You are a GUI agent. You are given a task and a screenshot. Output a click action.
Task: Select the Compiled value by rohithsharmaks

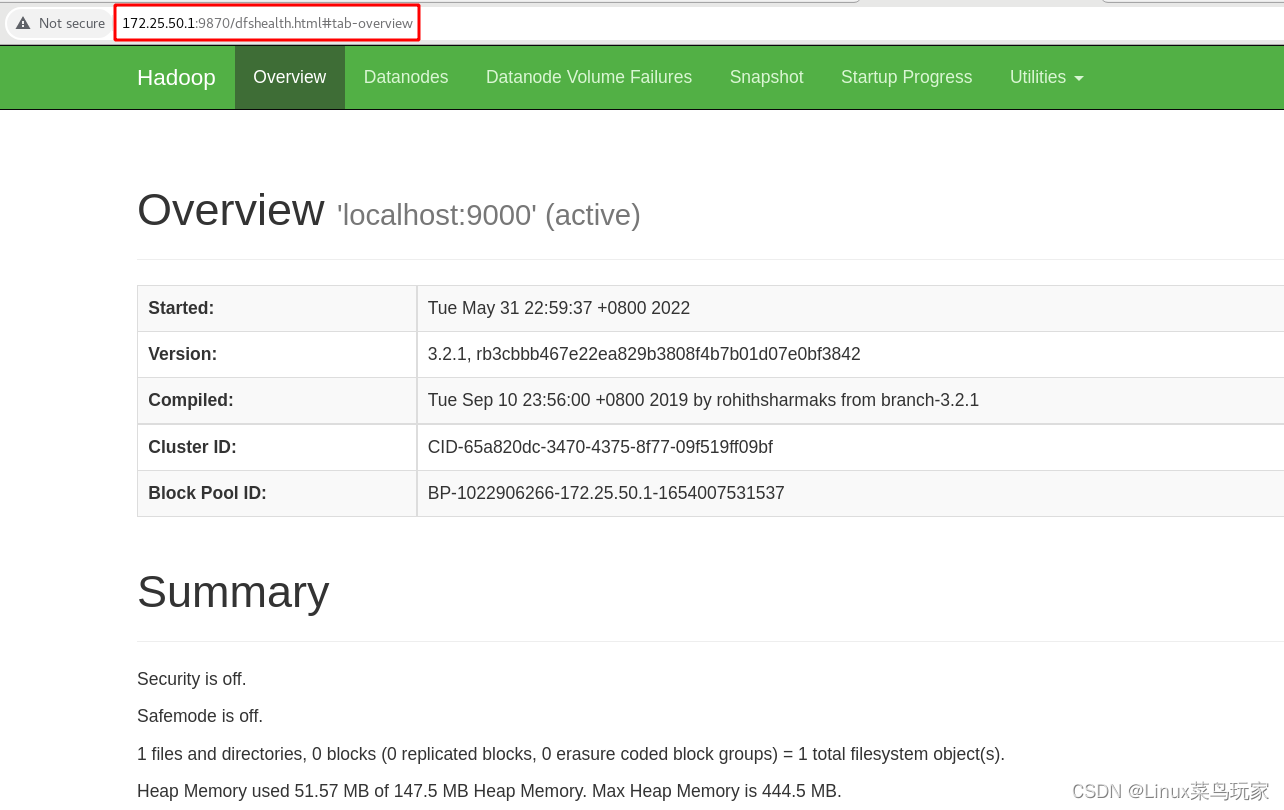click(x=703, y=400)
